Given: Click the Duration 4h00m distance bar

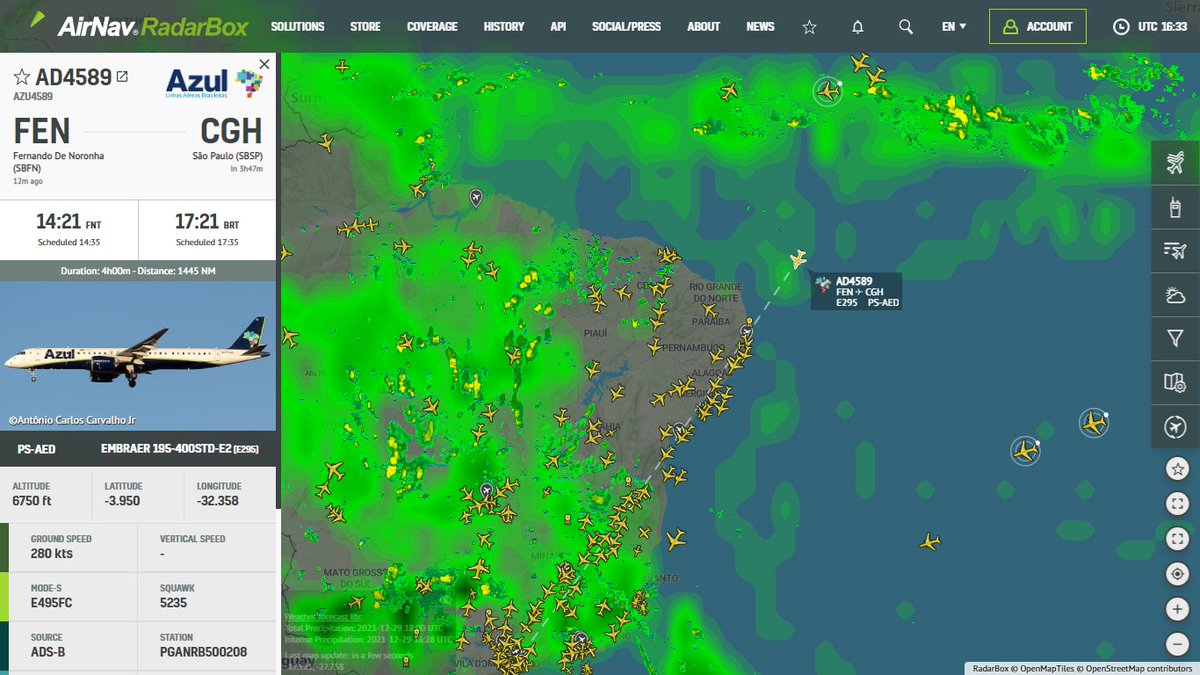Looking at the screenshot, I should [137, 271].
